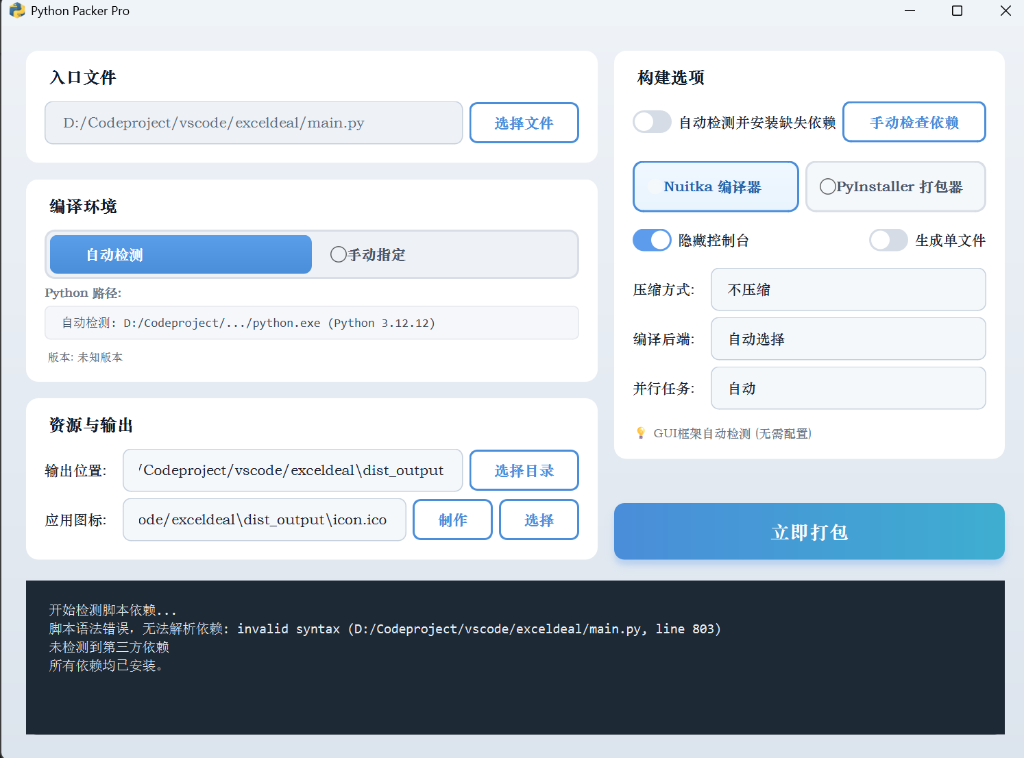1024x758 pixels.
Task: Click the 制作 icon button
Action: coord(453,520)
